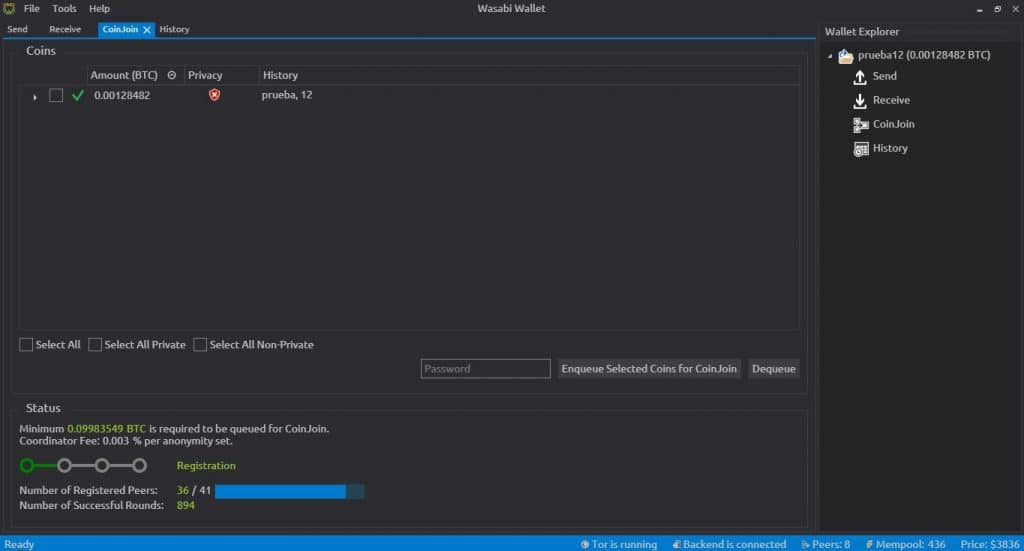Check the 0.00128482 coin checkbox
This screenshot has height=551, width=1024.
click(x=56, y=96)
